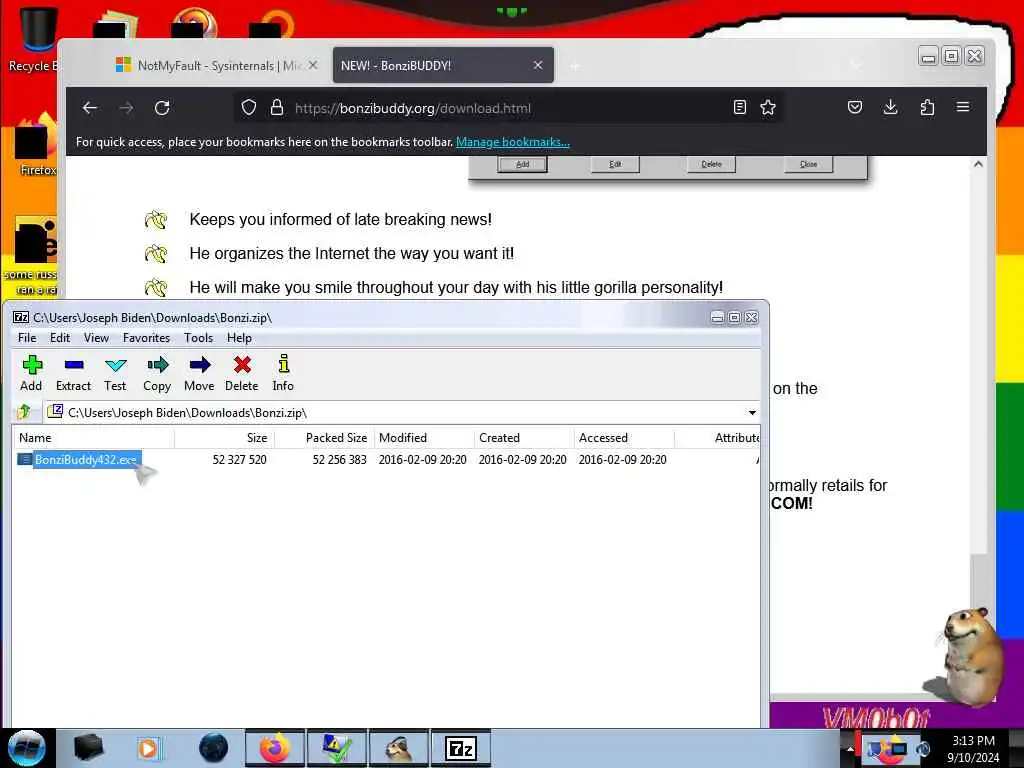The height and width of the screenshot is (768, 1024).
Task: Click the site security padlock icon
Action: [277, 108]
